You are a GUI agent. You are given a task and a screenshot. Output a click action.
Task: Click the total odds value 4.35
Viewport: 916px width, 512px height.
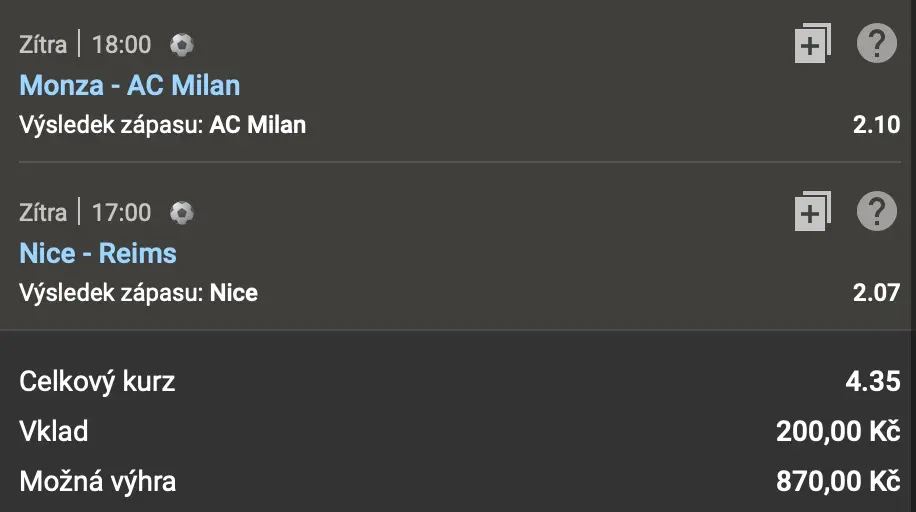tap(872, 381)
